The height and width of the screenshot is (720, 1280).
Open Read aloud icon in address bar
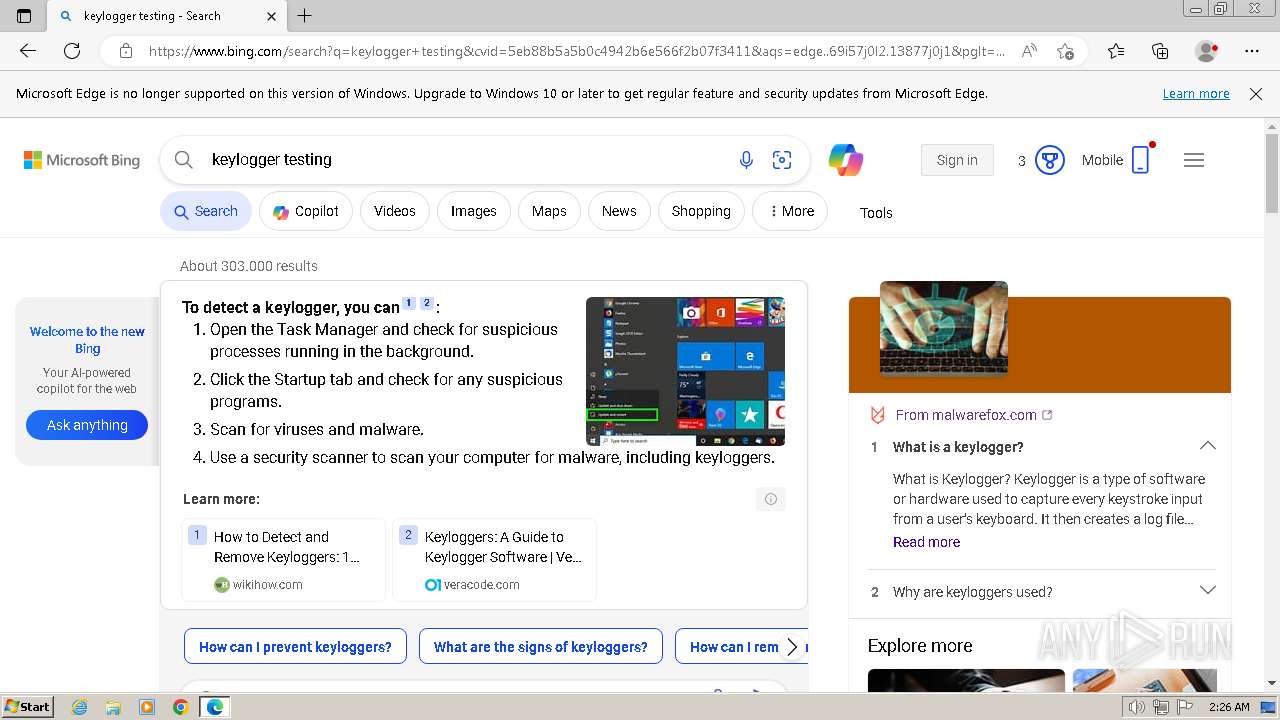tap(1028, 51)
